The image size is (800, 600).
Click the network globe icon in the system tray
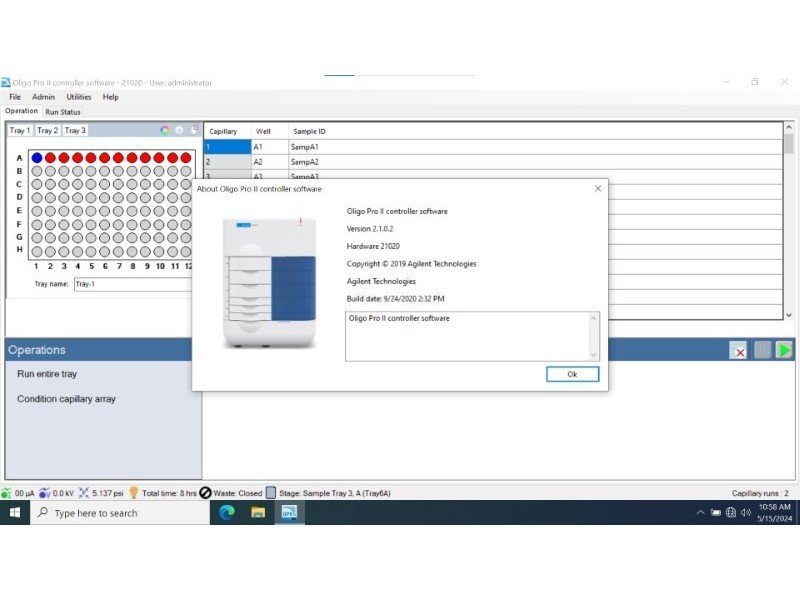[x=731, y=512]
